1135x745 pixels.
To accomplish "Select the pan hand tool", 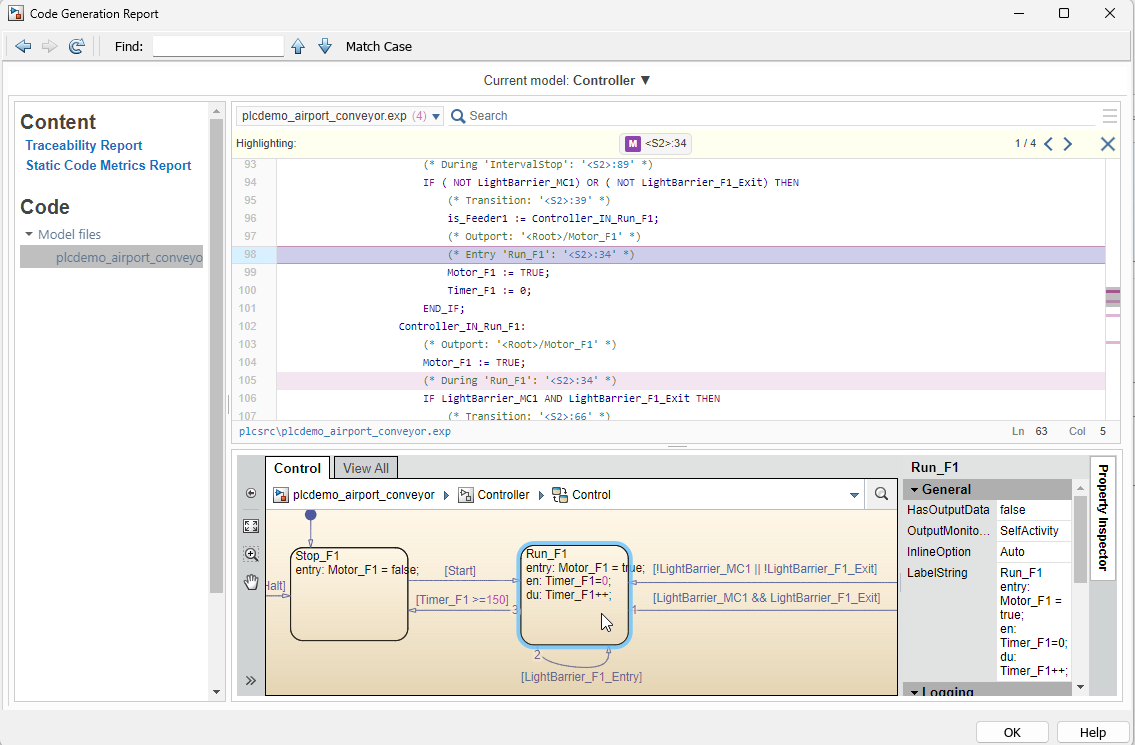I will coord(250,582).
